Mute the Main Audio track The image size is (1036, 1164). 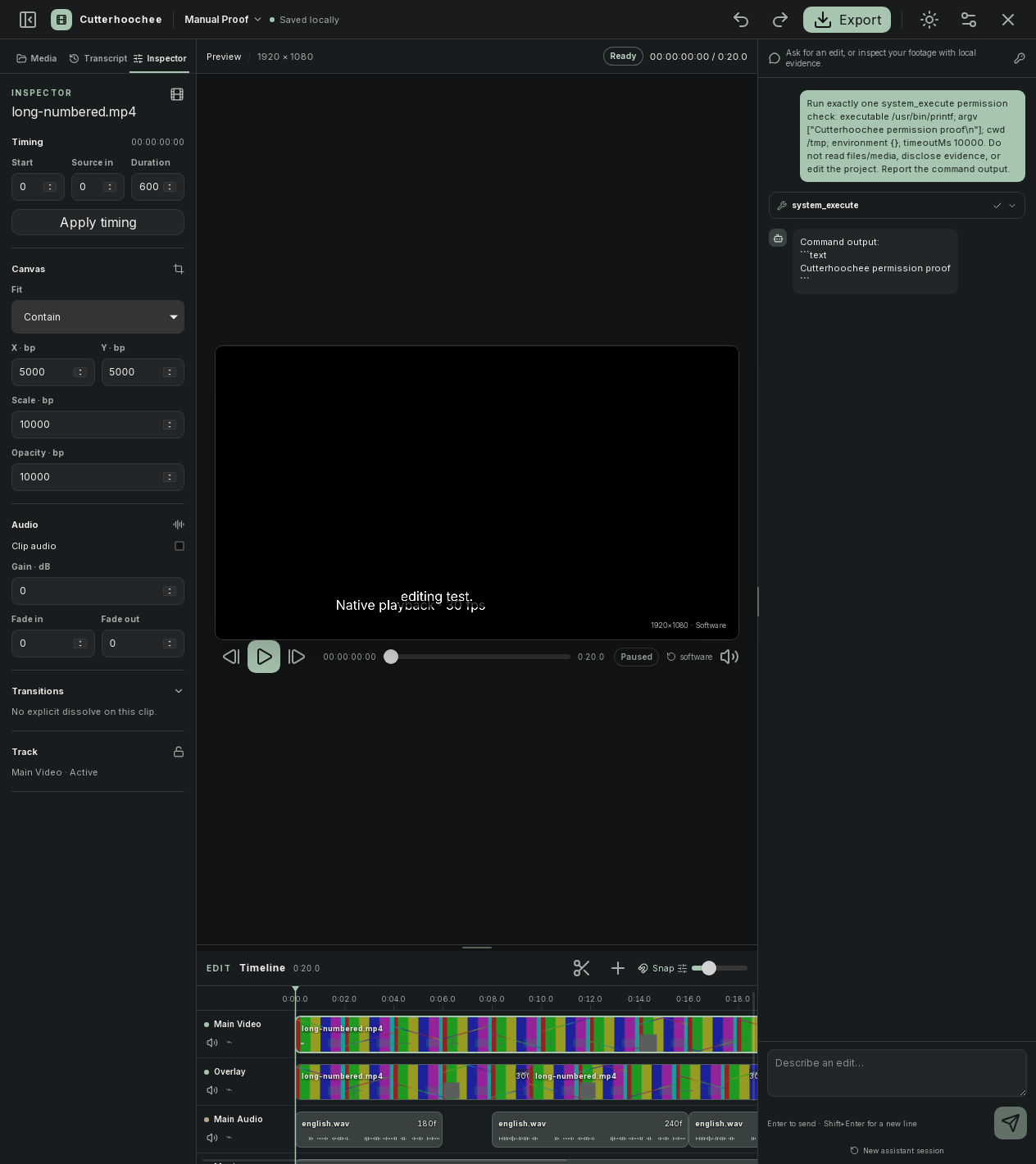point(212,1138)
